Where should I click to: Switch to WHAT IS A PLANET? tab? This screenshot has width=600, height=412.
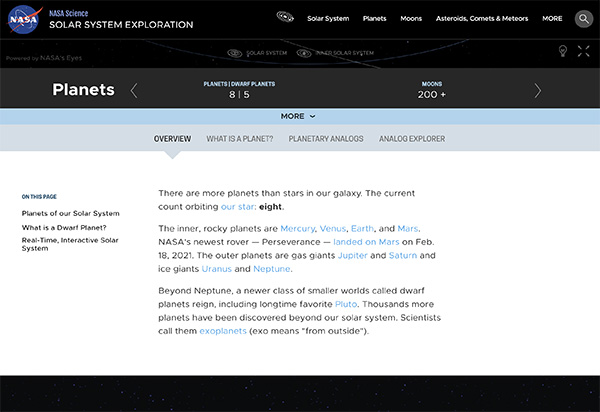(240, 139)
